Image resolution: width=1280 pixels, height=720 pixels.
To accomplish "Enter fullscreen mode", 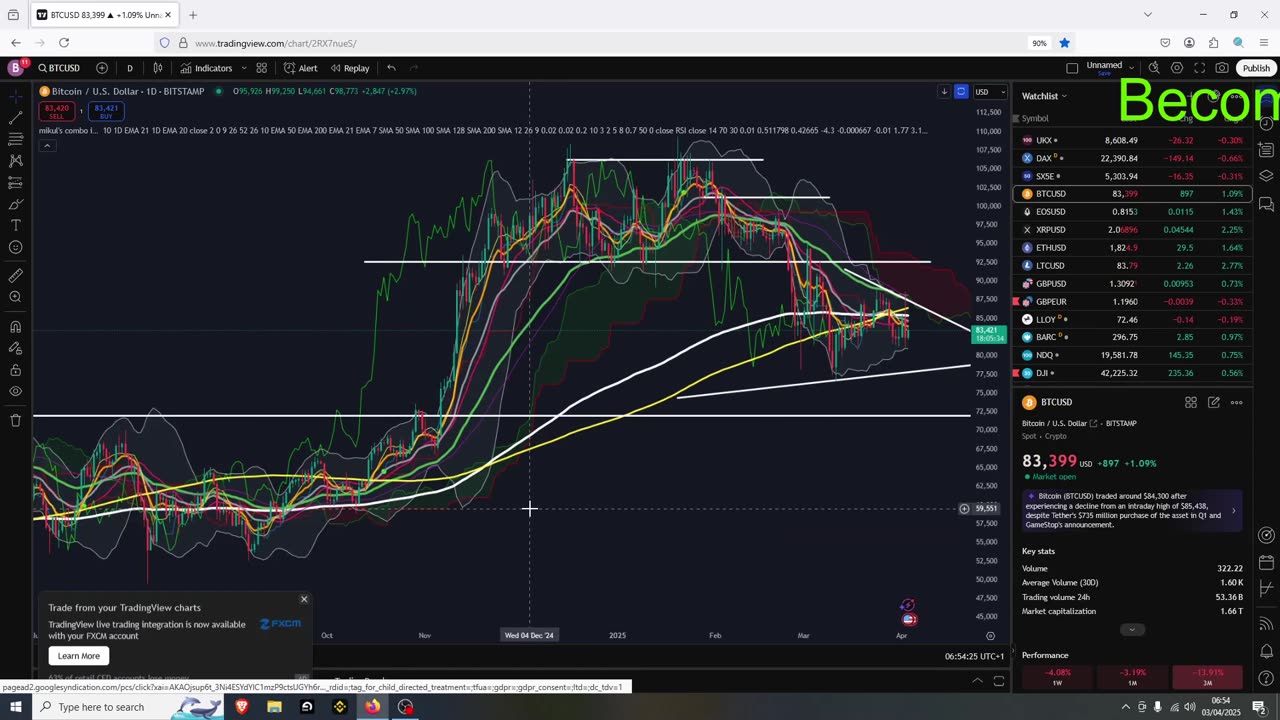I will (x=1199, y=68).
